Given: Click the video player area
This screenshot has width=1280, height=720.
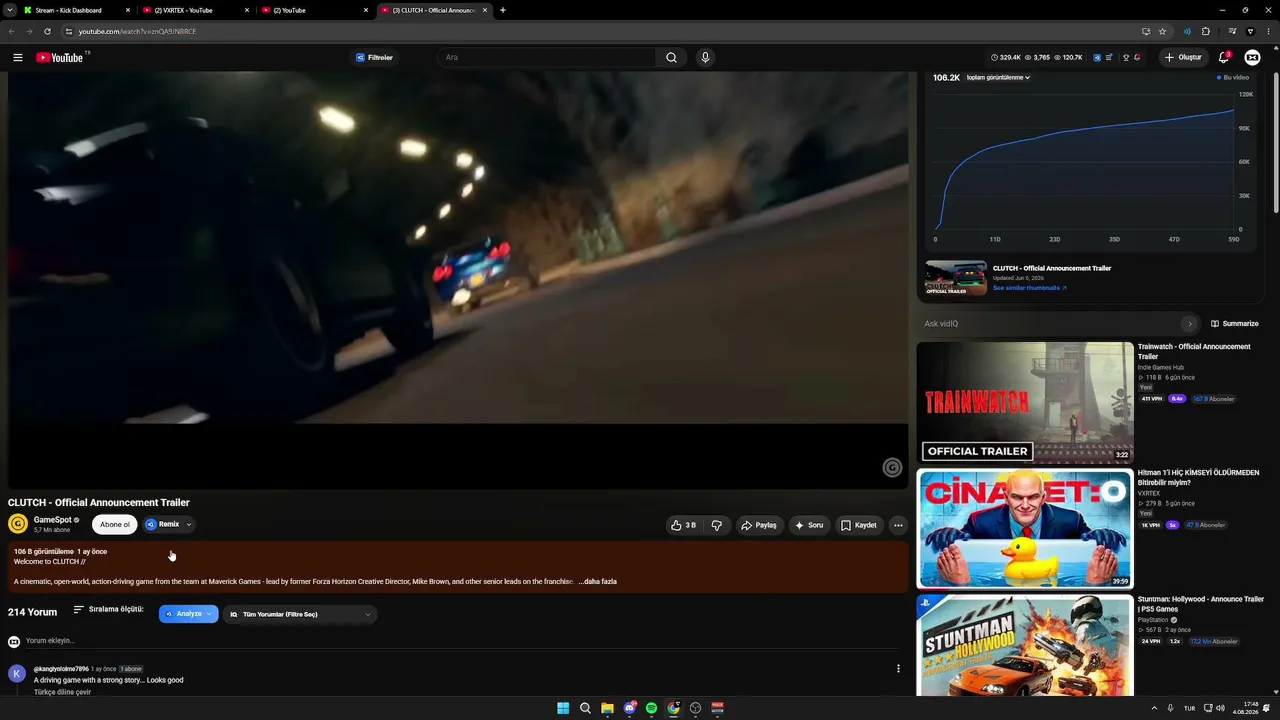Looking at the screenshot, I should click(458, 280).
